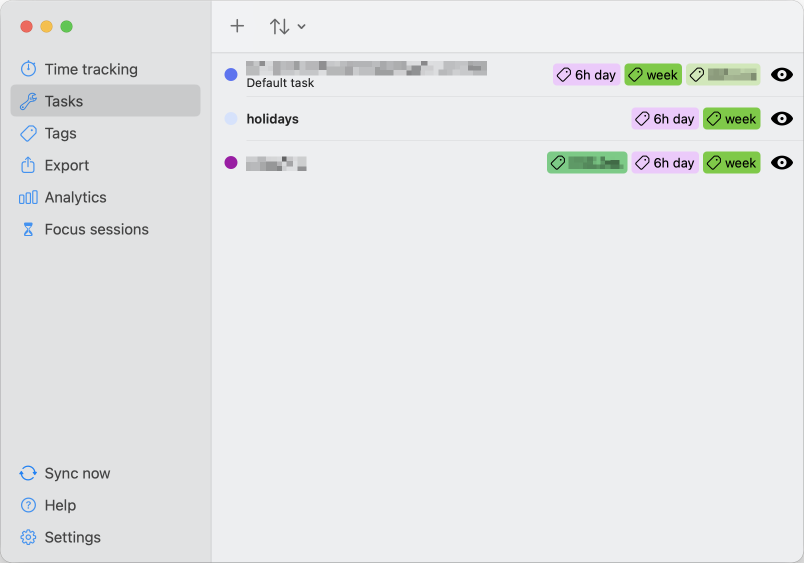Image resolution: width=804 pixels, height=563 pixels.
Task: Click the plus icon to add task
Action: tap(237, 26)
